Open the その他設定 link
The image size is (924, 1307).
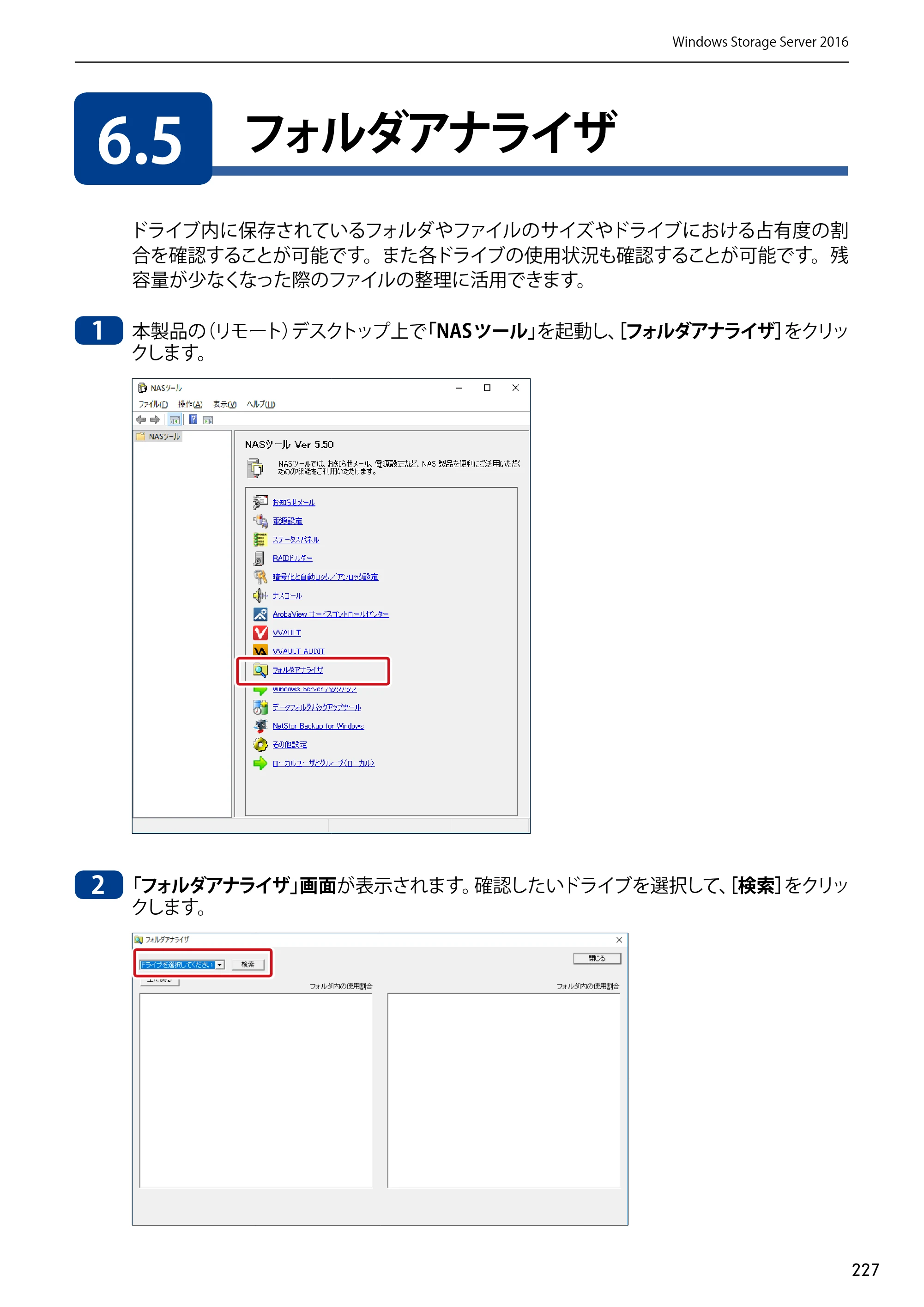tap(290, 745)
